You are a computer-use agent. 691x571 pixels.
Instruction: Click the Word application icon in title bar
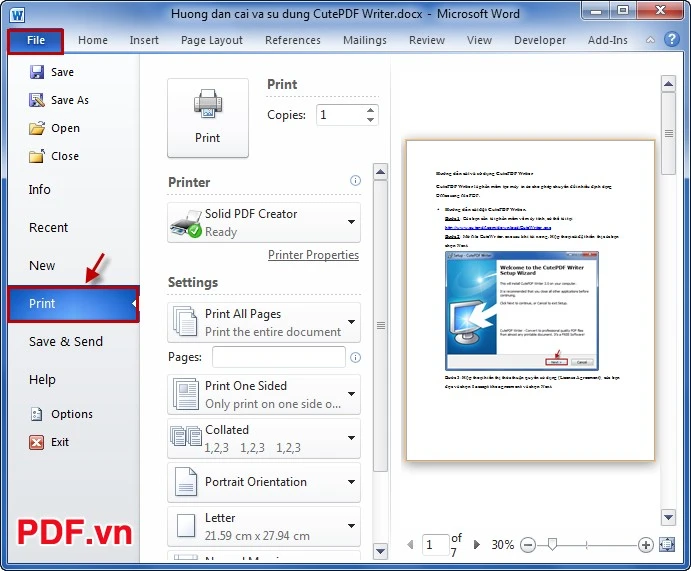pos(17,15)
